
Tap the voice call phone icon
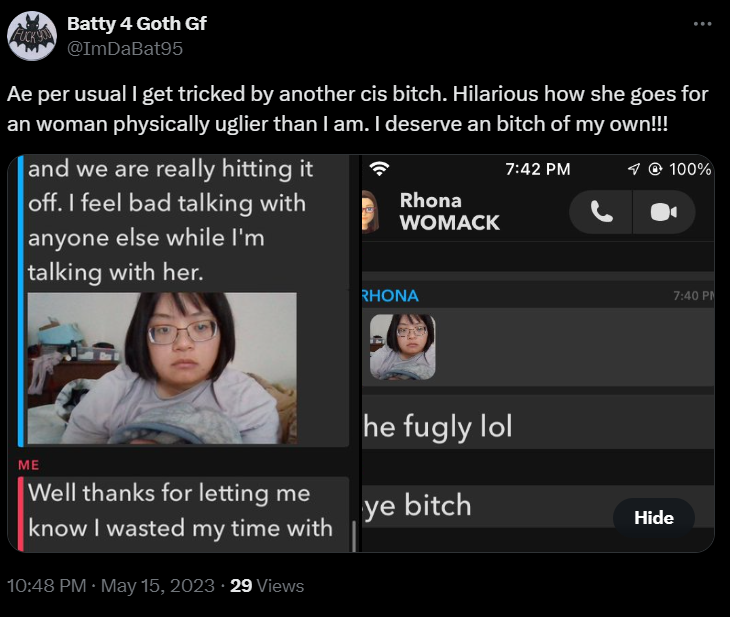point(601,212)
